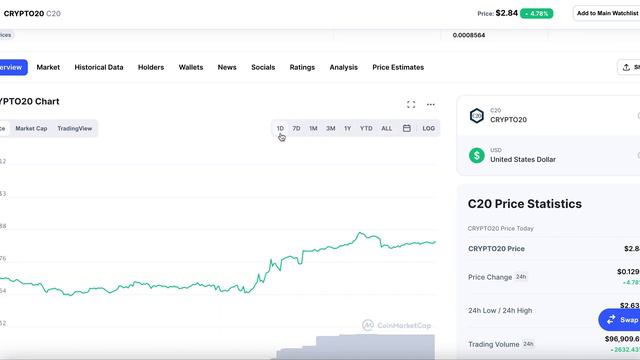This screenshot has height=360, width=640.
Task: Click the $2.84 price in header
Action: (x=507, y=13)
